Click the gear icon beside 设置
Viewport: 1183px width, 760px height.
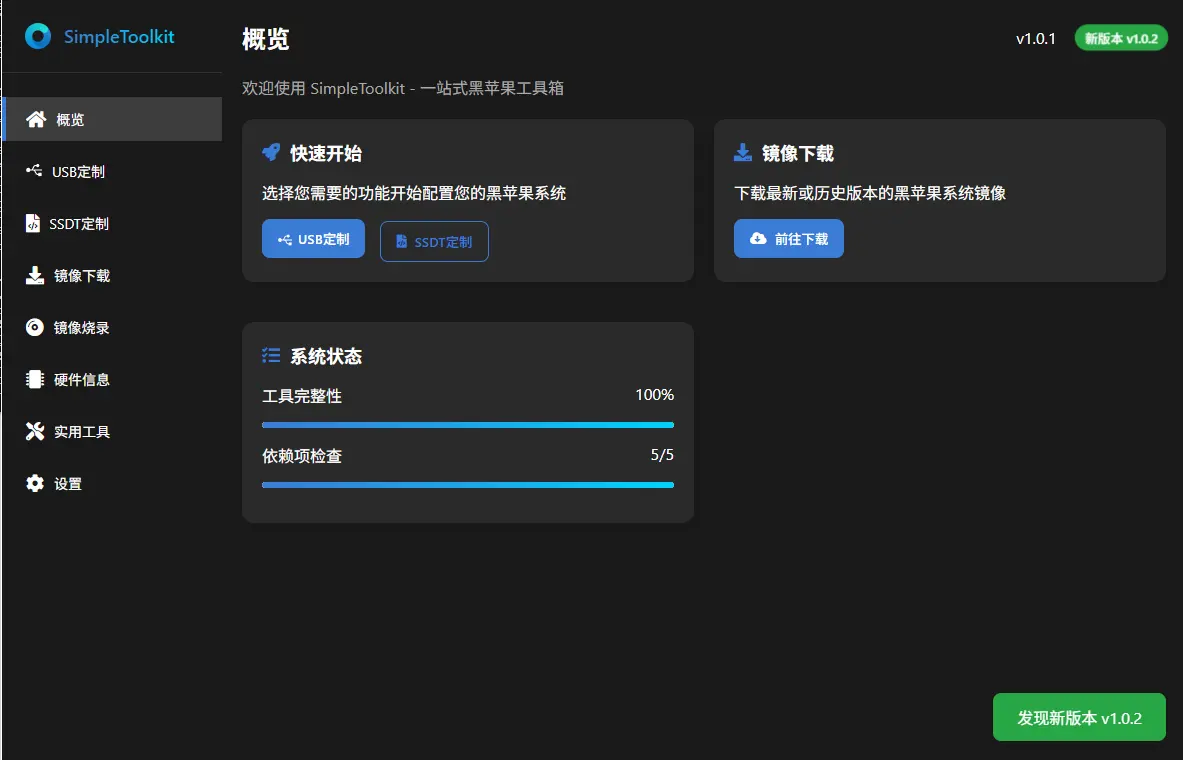click(x=35, y=483)
